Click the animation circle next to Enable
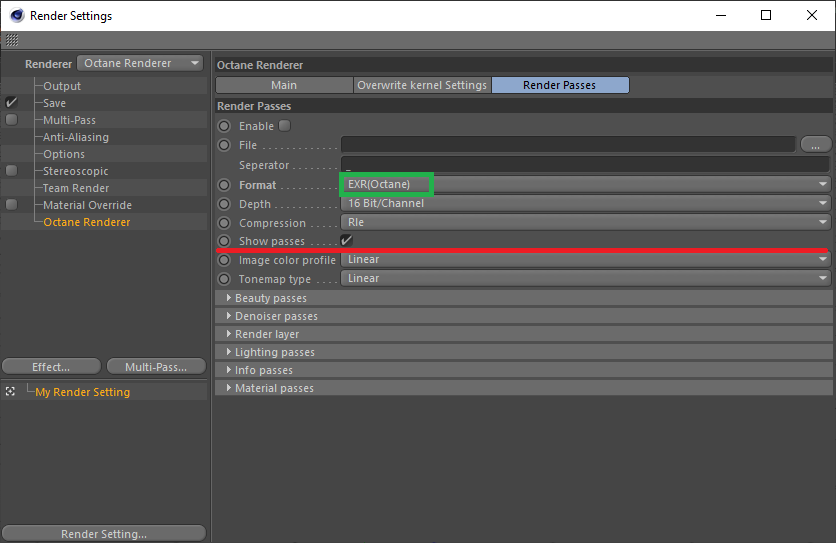Screen dimensions: 836x543 (224, 126)
